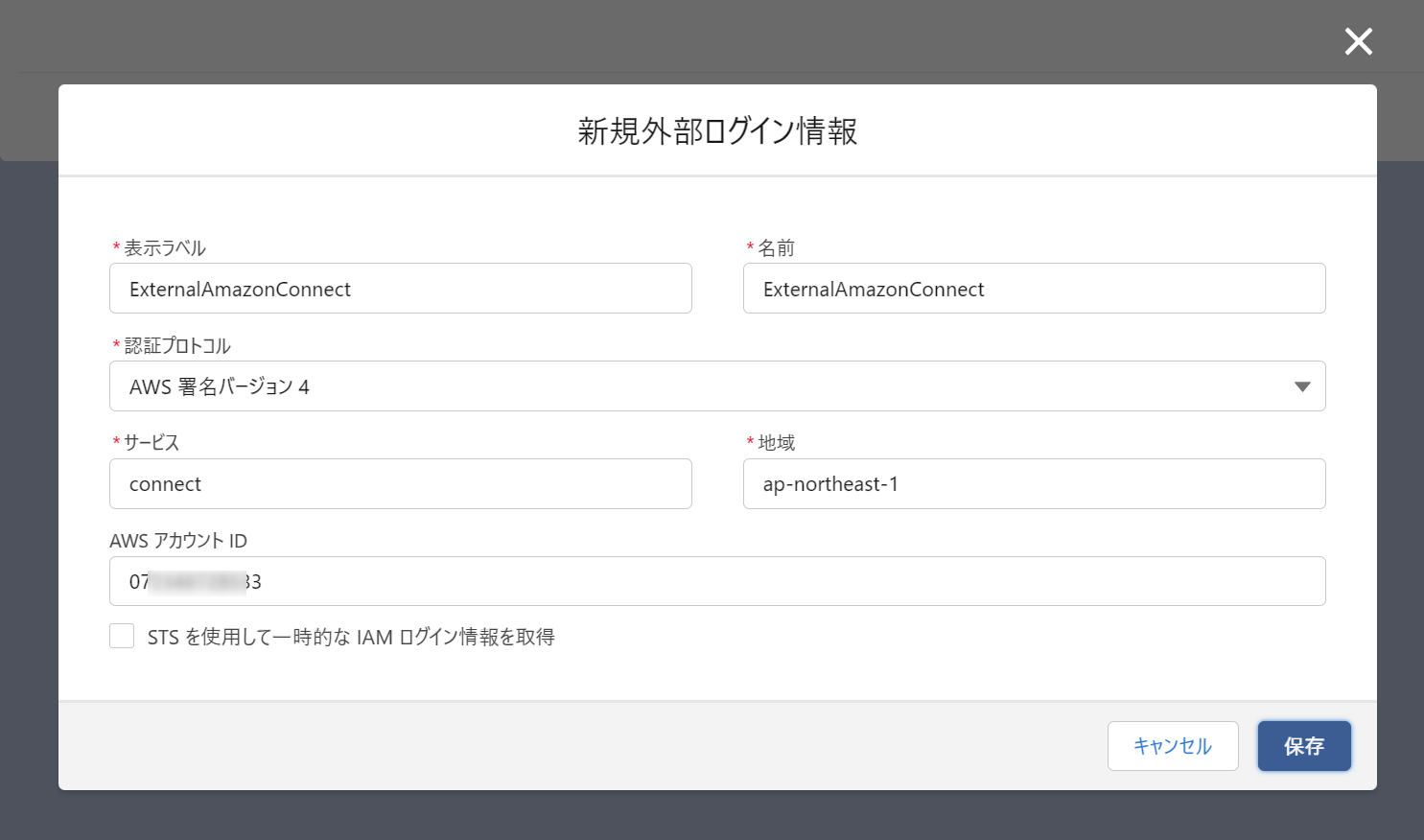Click the AWS アカウント ID label text

178,541
